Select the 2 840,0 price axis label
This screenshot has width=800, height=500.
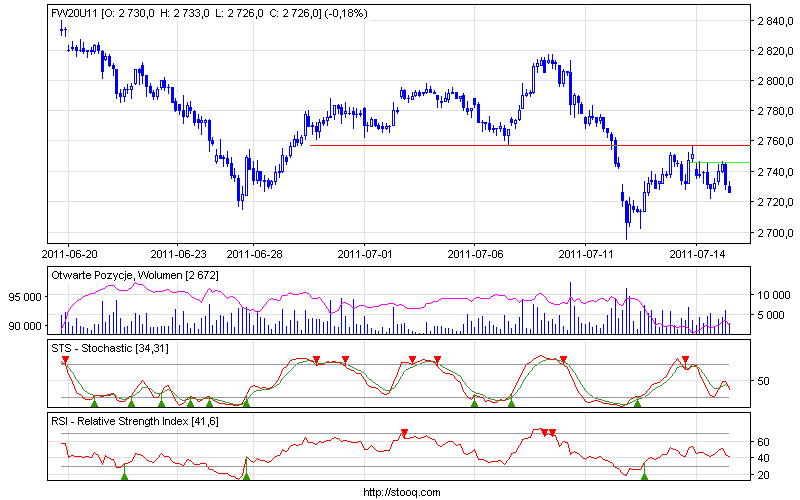point(776,21)
